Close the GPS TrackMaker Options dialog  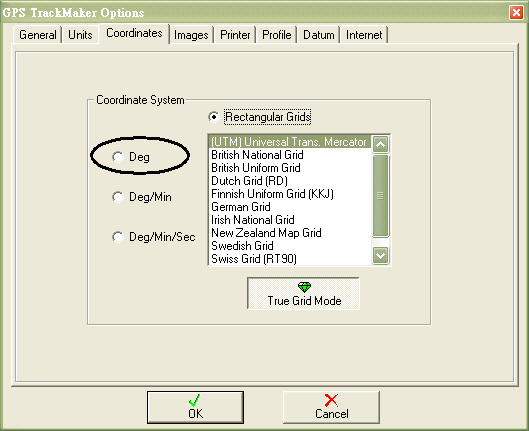[516, 13]
